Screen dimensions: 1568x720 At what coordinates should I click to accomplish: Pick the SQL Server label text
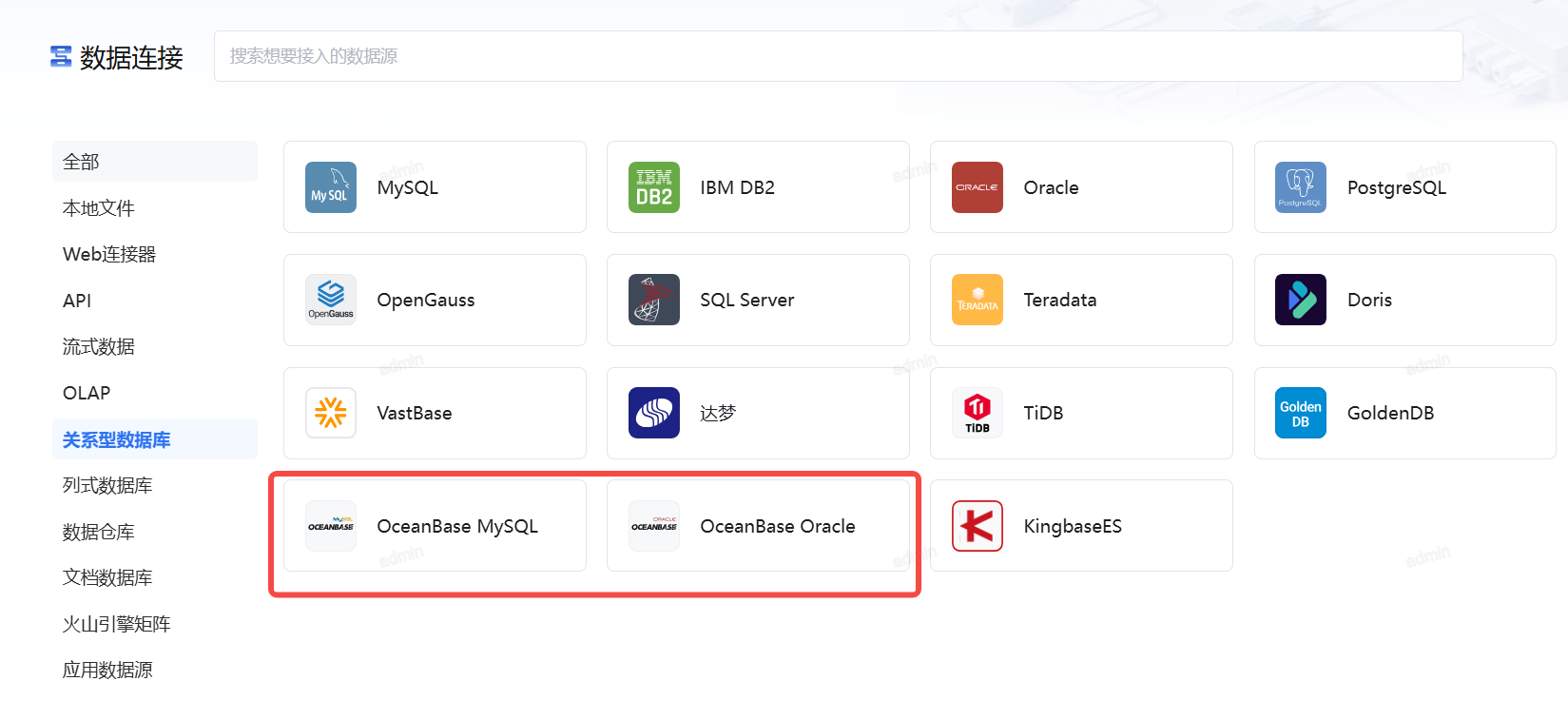coord(747,300)
